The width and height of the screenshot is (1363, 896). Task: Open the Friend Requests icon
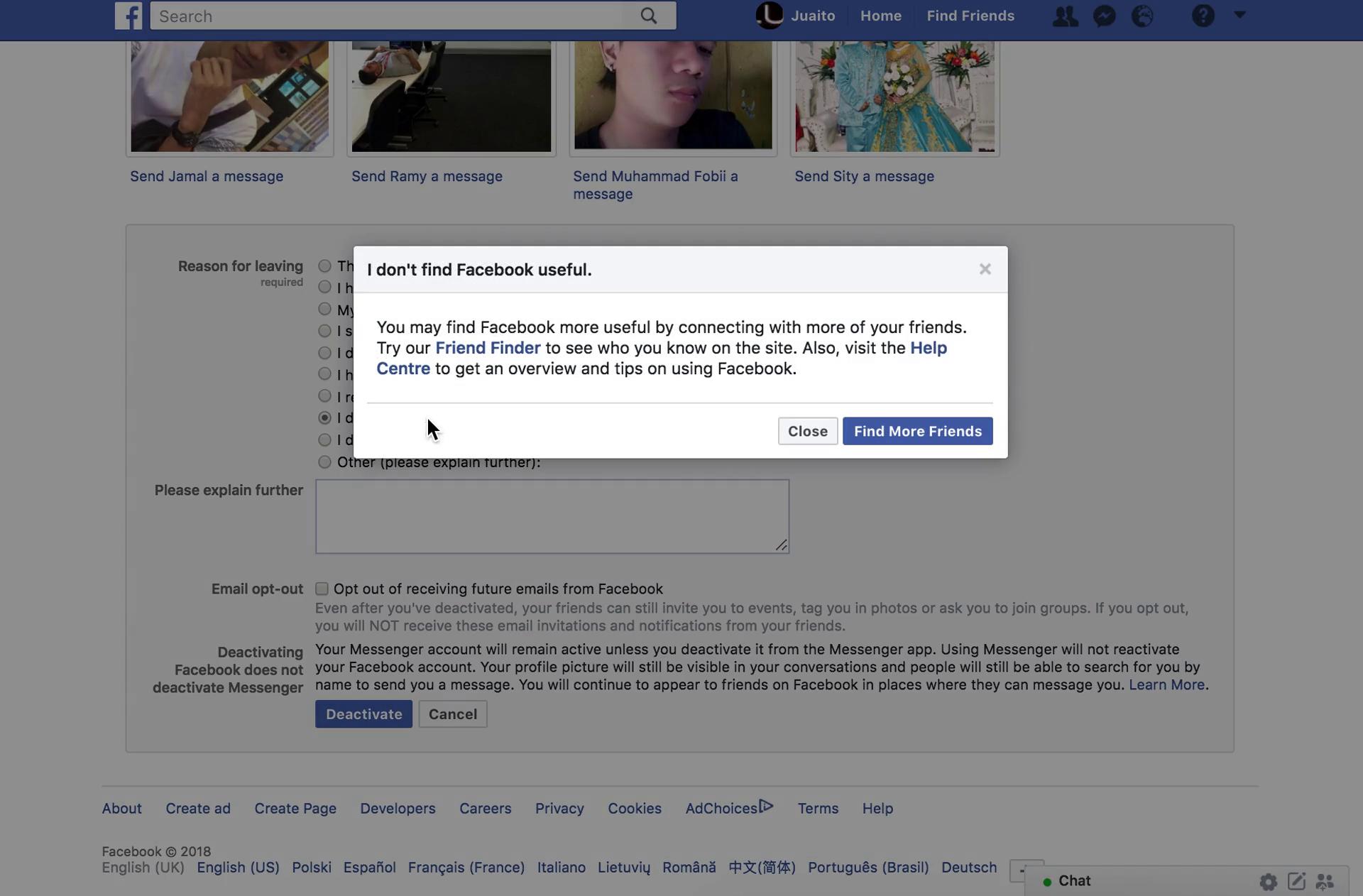click(x=1065, y=16)
